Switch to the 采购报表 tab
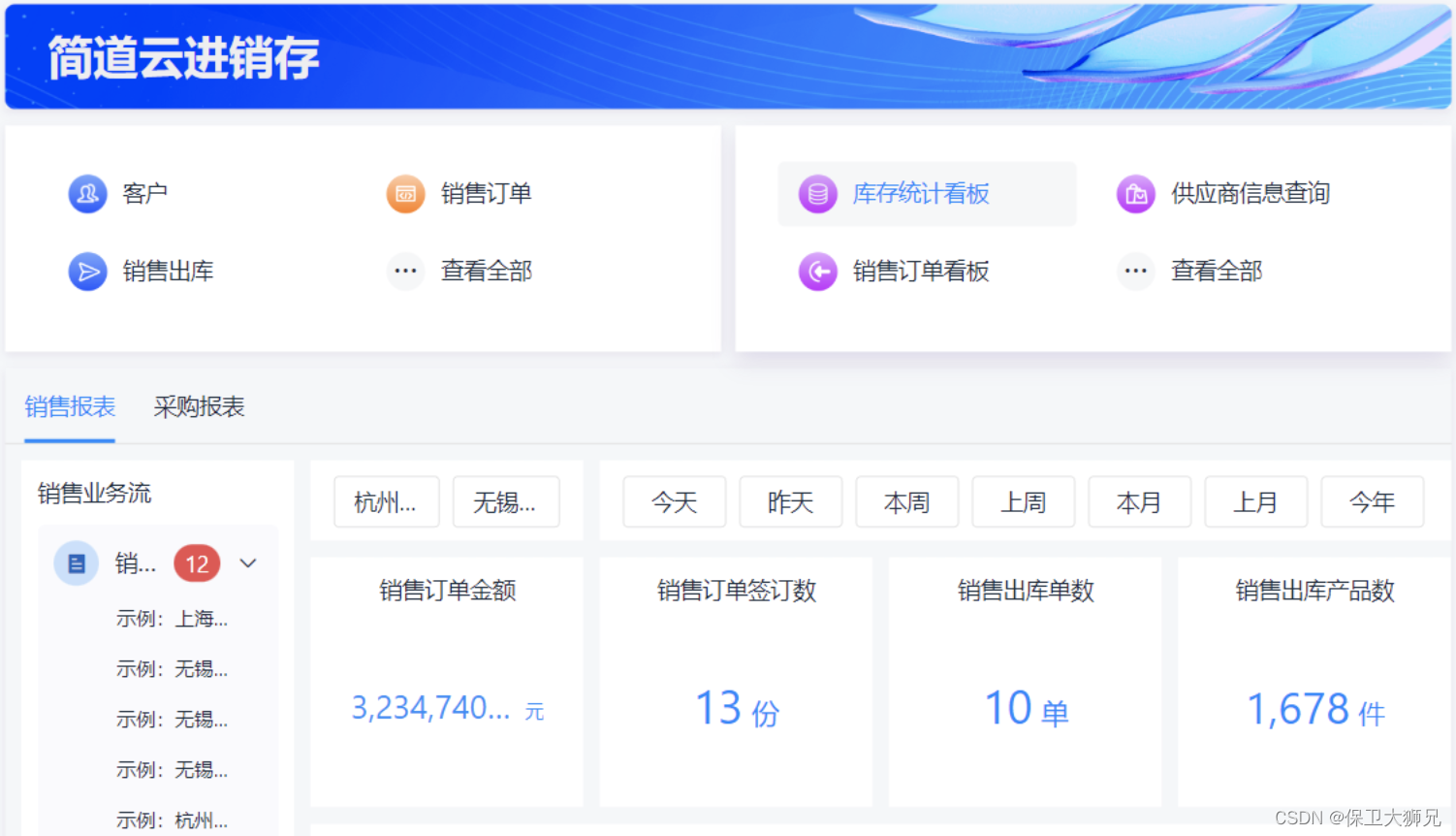Screen dimensions: 1456x836 tap(199, 407)
